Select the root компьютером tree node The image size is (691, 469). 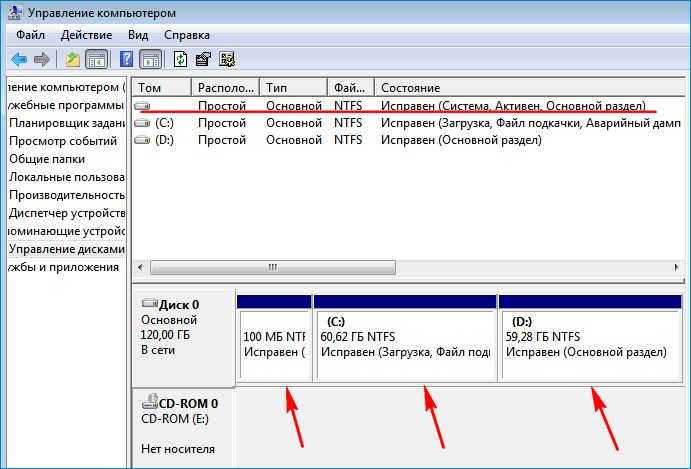(67, 87)
